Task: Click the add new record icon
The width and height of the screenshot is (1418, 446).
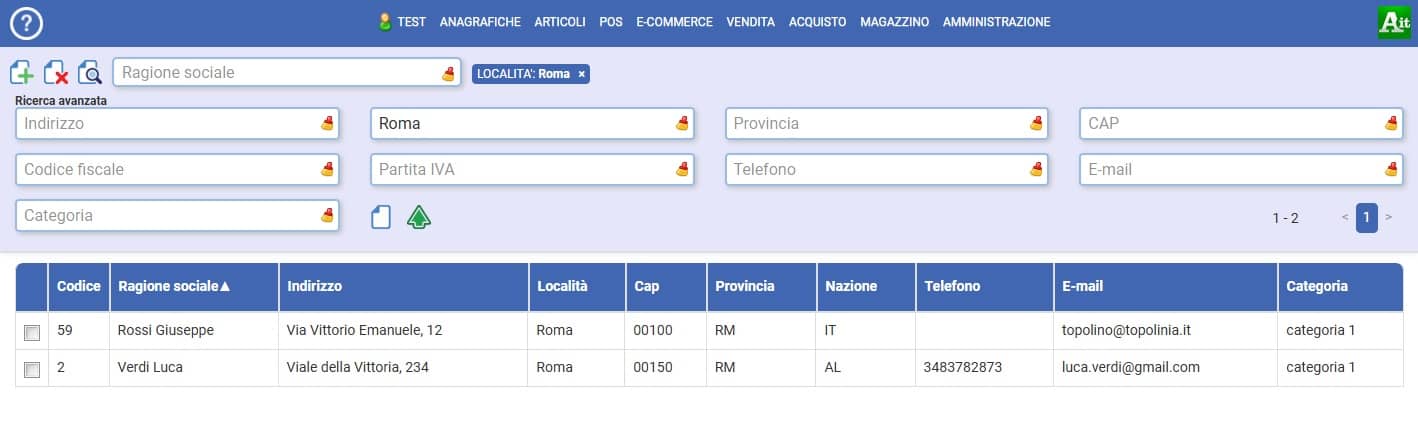Action: tap(22, 72)
